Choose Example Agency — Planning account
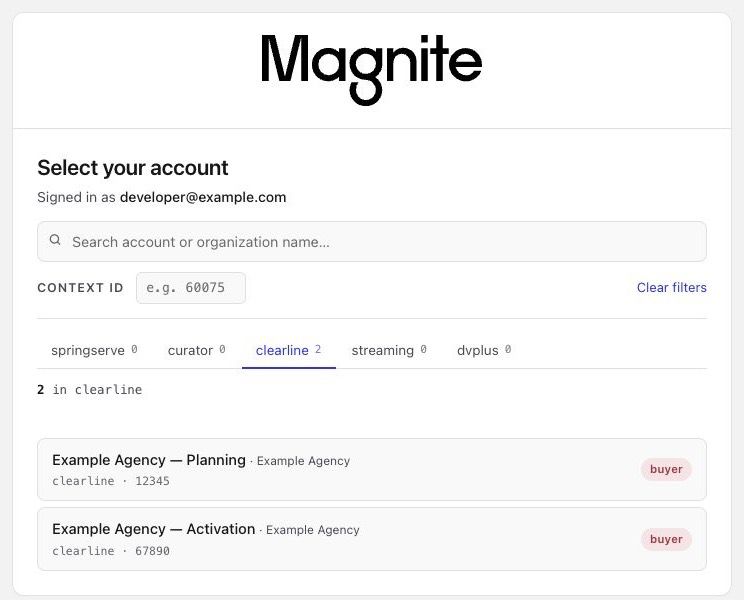The width and height of the screenshot is (744, 600). click(x=372, y=470)
